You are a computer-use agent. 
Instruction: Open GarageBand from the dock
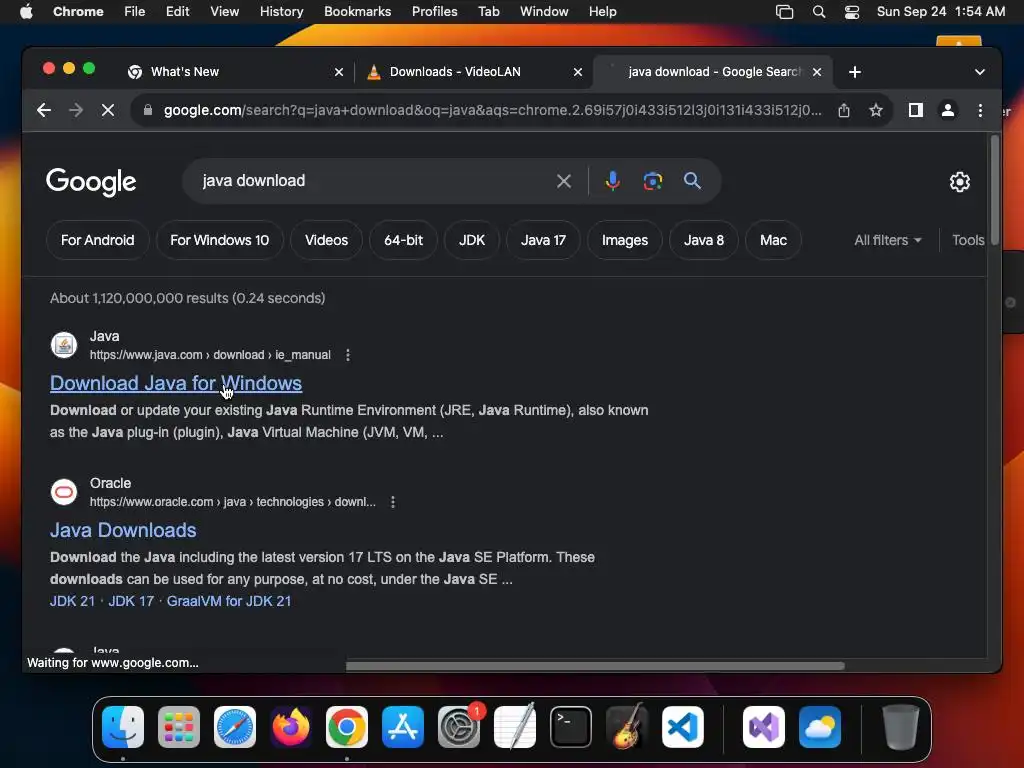(627, 727)
